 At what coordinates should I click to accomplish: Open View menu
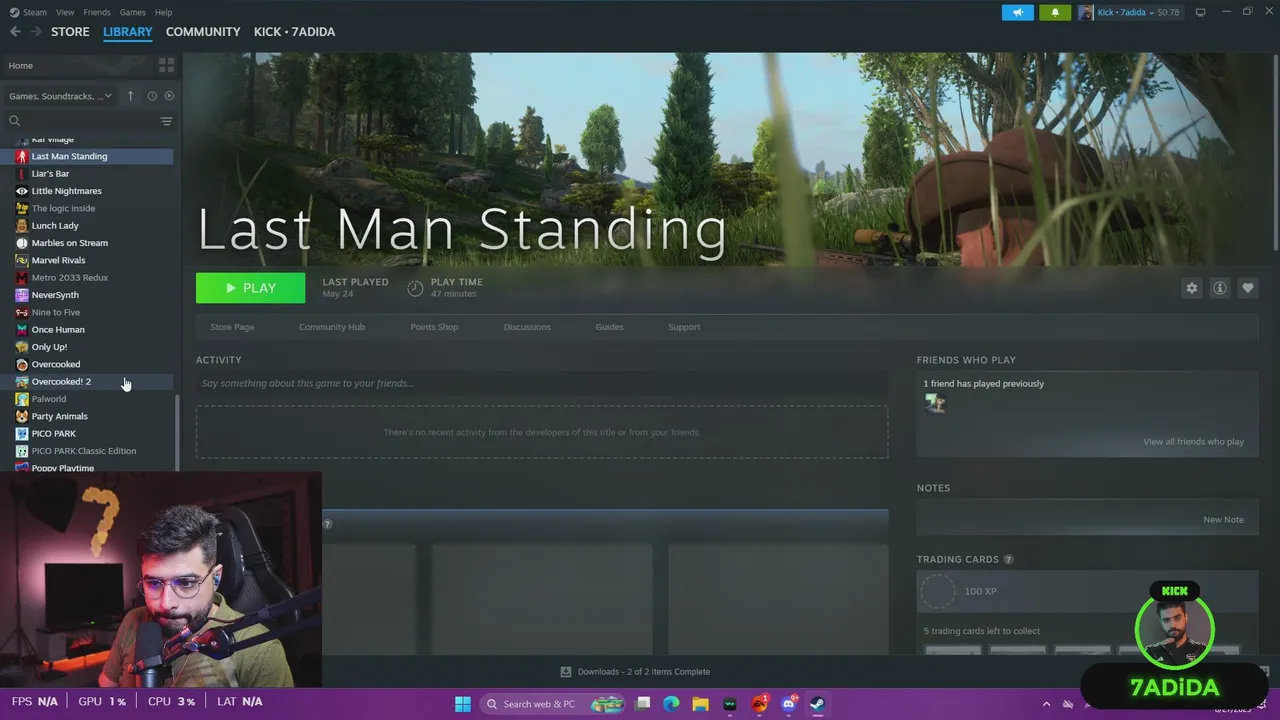pyautogui.click(x=65, y=12)
